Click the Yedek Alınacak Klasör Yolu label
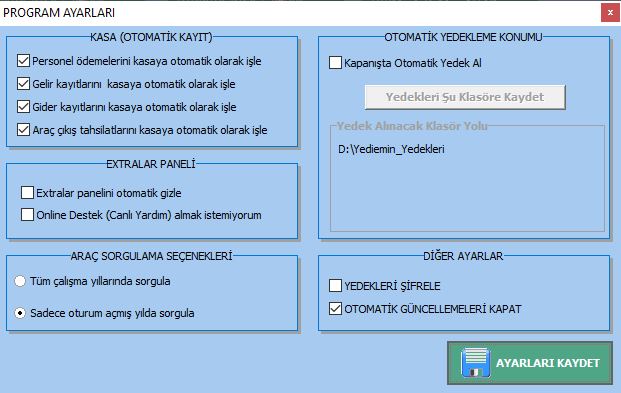 coord(412,126)
